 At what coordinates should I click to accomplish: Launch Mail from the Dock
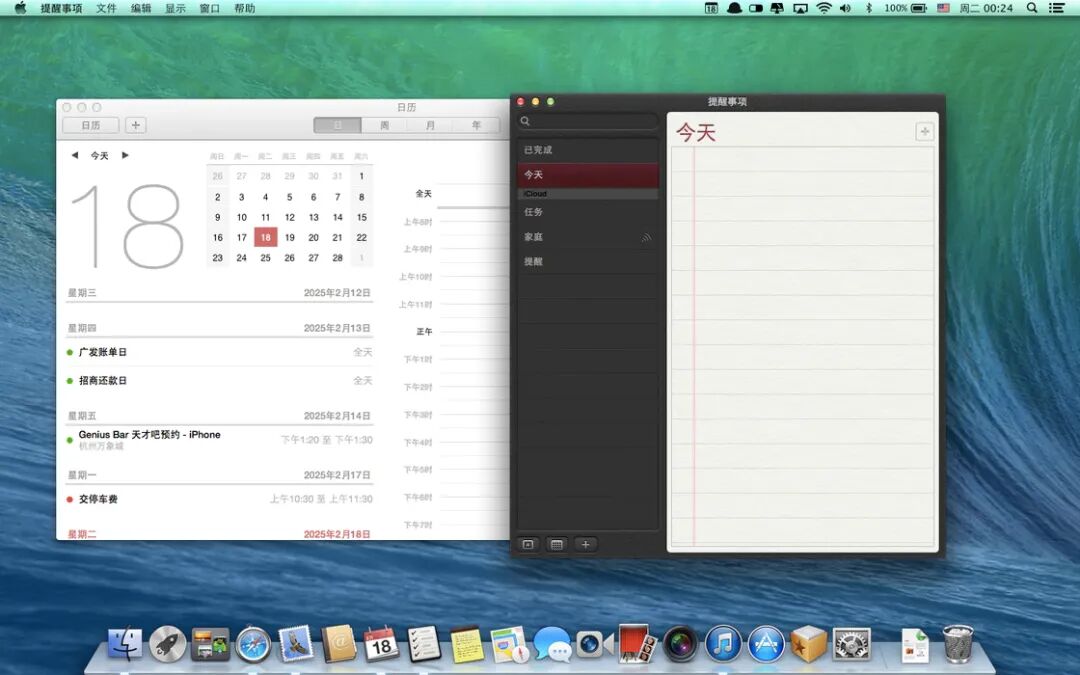[x=296, y=644]
